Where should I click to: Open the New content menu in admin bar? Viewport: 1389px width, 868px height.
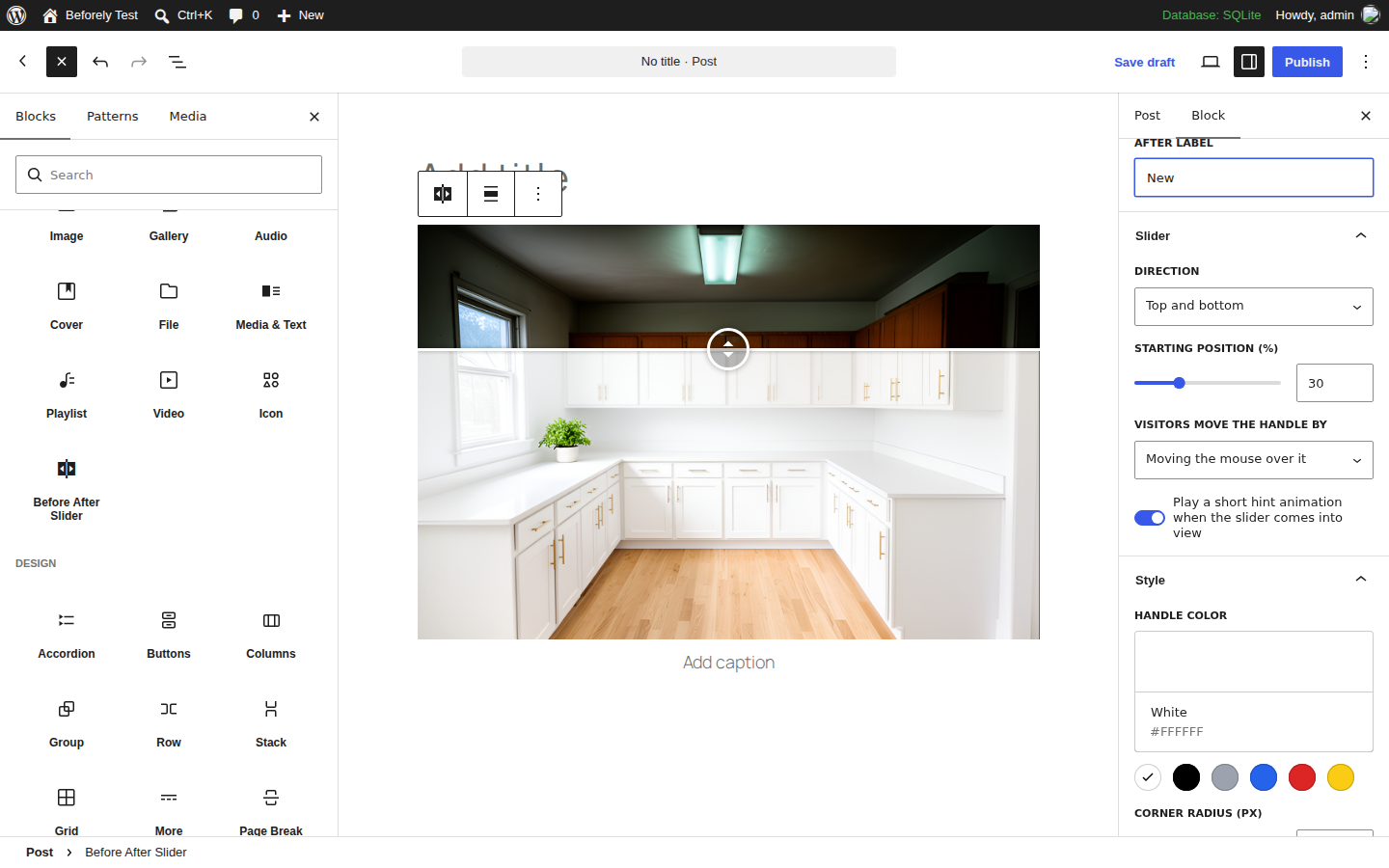pos(300,15)
